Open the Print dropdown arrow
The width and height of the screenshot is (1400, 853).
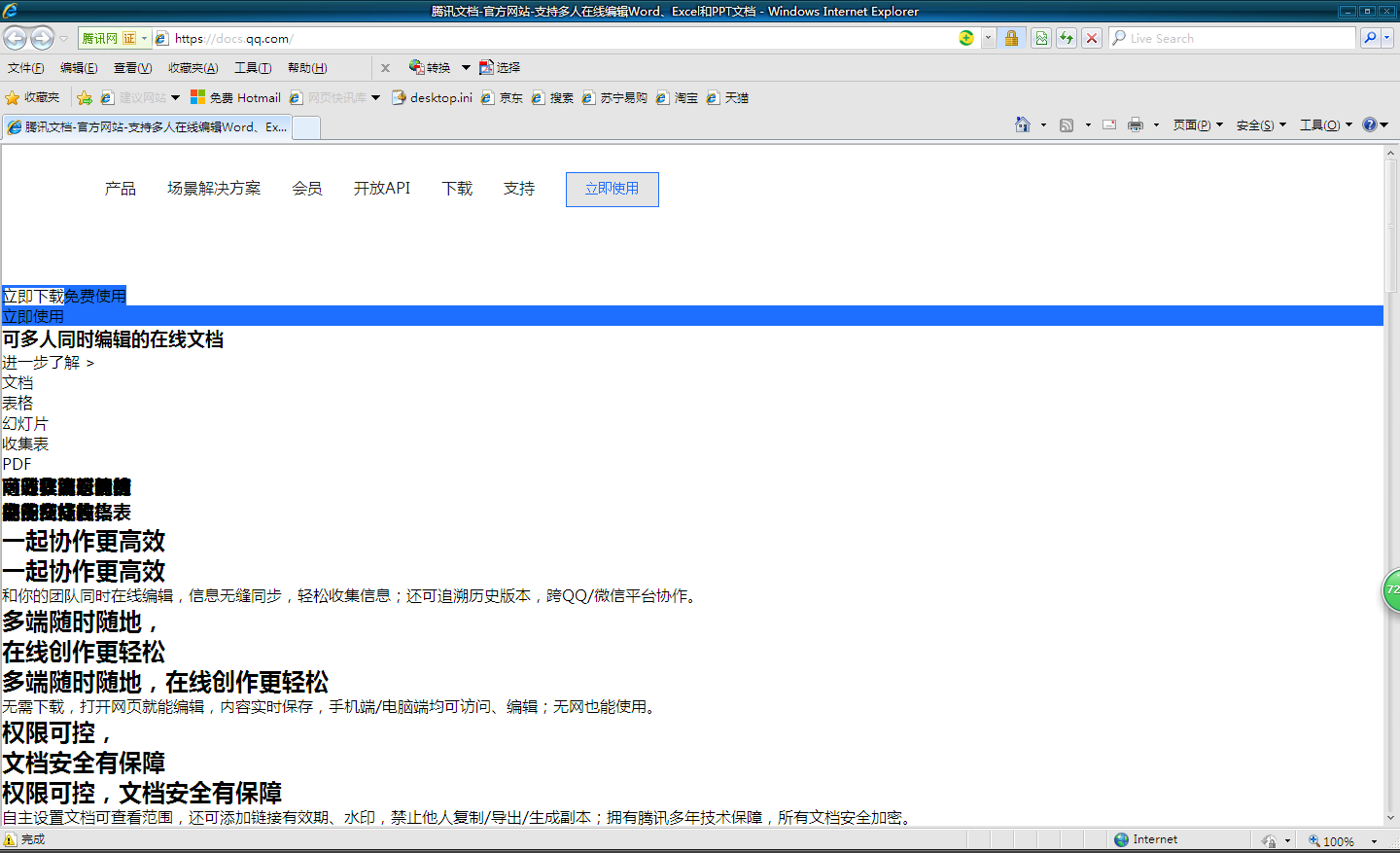[1156, 124]
